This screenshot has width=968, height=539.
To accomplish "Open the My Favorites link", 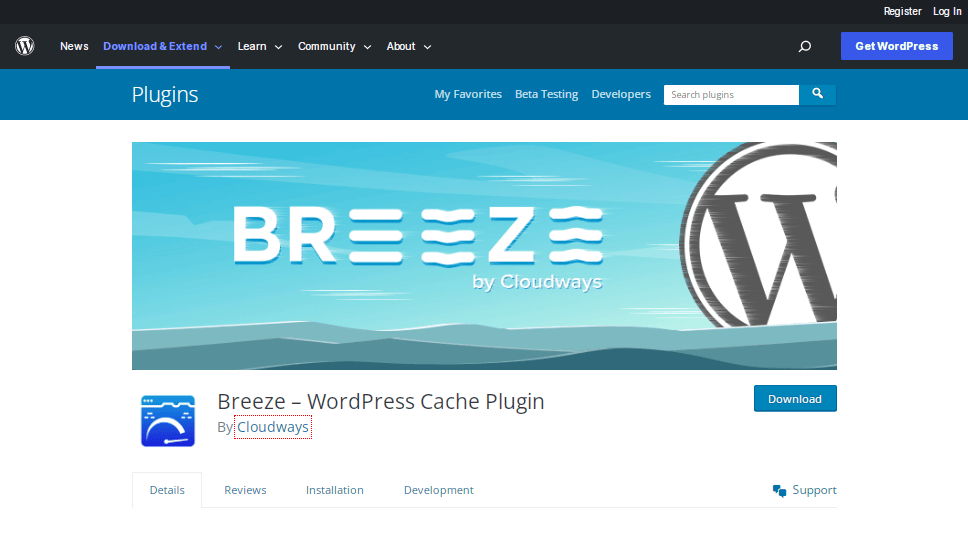I will click(x=468, y=94).
